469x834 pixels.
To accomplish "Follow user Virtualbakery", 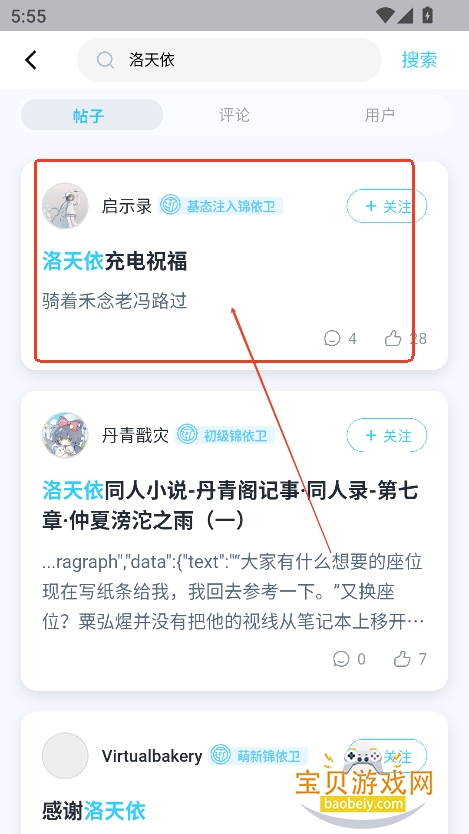I will [387, 755].
